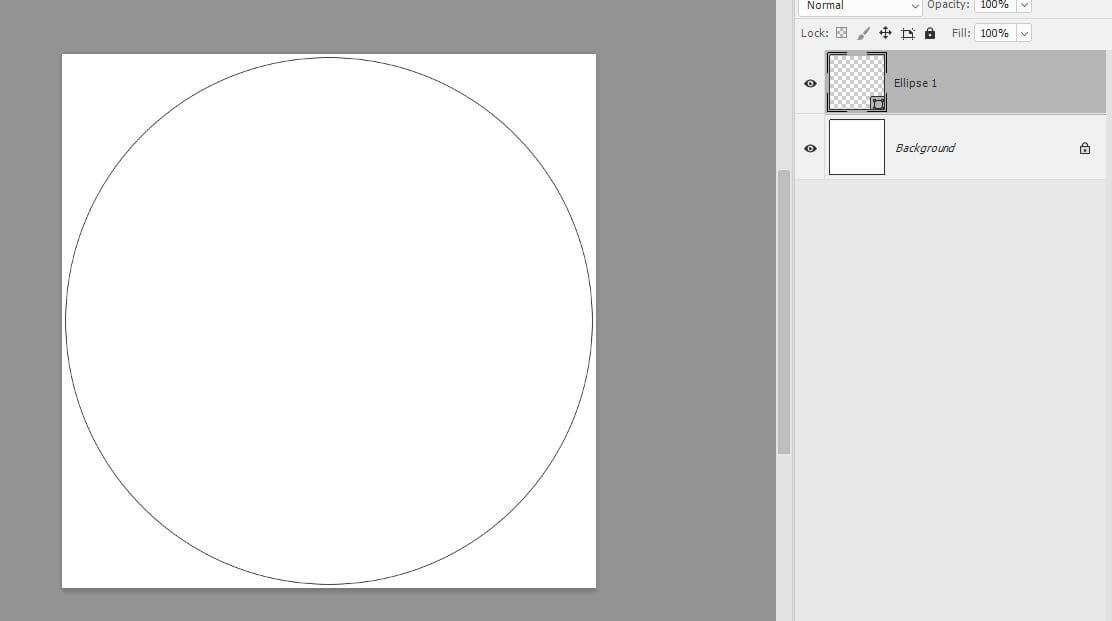Click the lock image pixels brush icon
1112x621 pixels.
pos(864,33)
